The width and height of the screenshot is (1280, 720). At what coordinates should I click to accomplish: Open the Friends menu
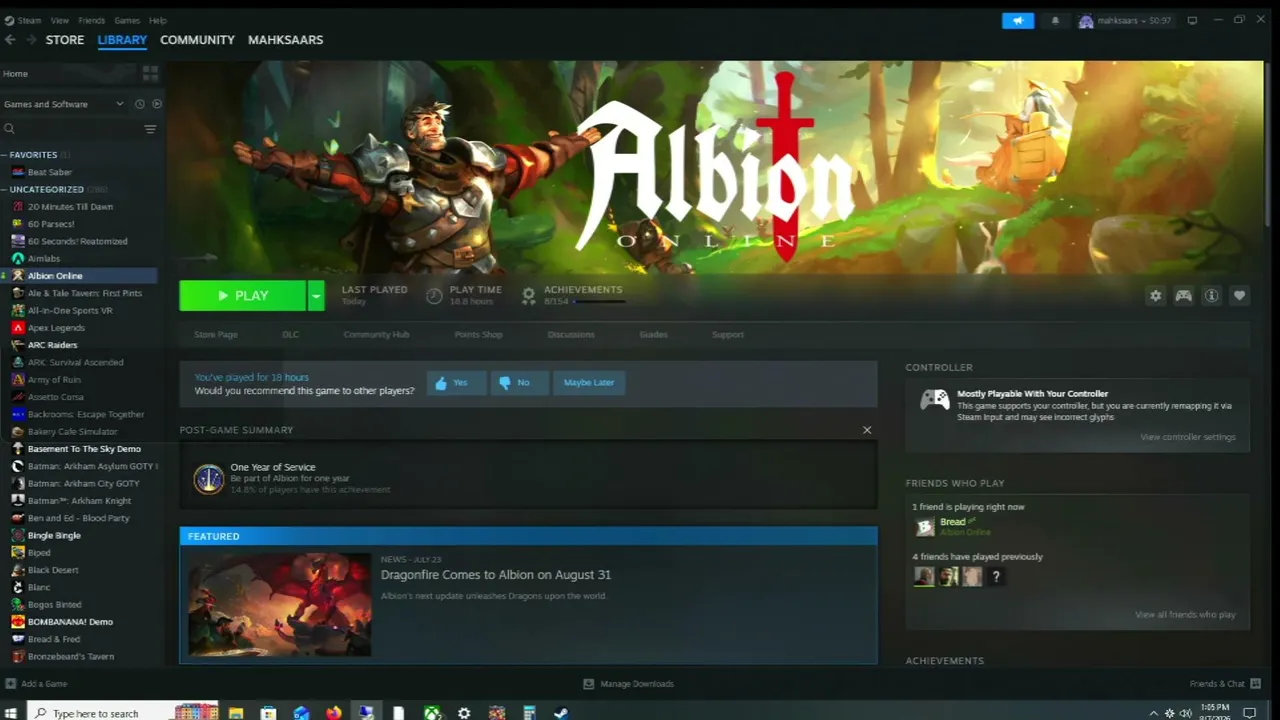coord(91,20)
